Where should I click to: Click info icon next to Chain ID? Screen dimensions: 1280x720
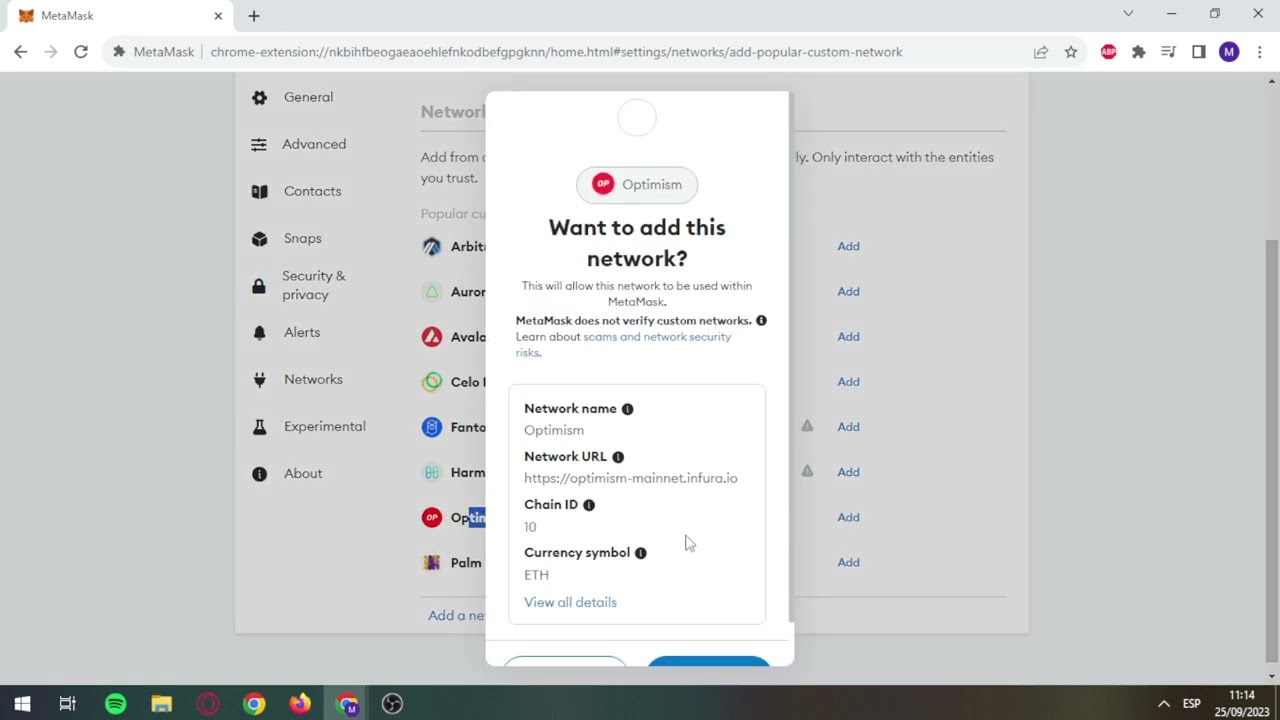(588, 504)
